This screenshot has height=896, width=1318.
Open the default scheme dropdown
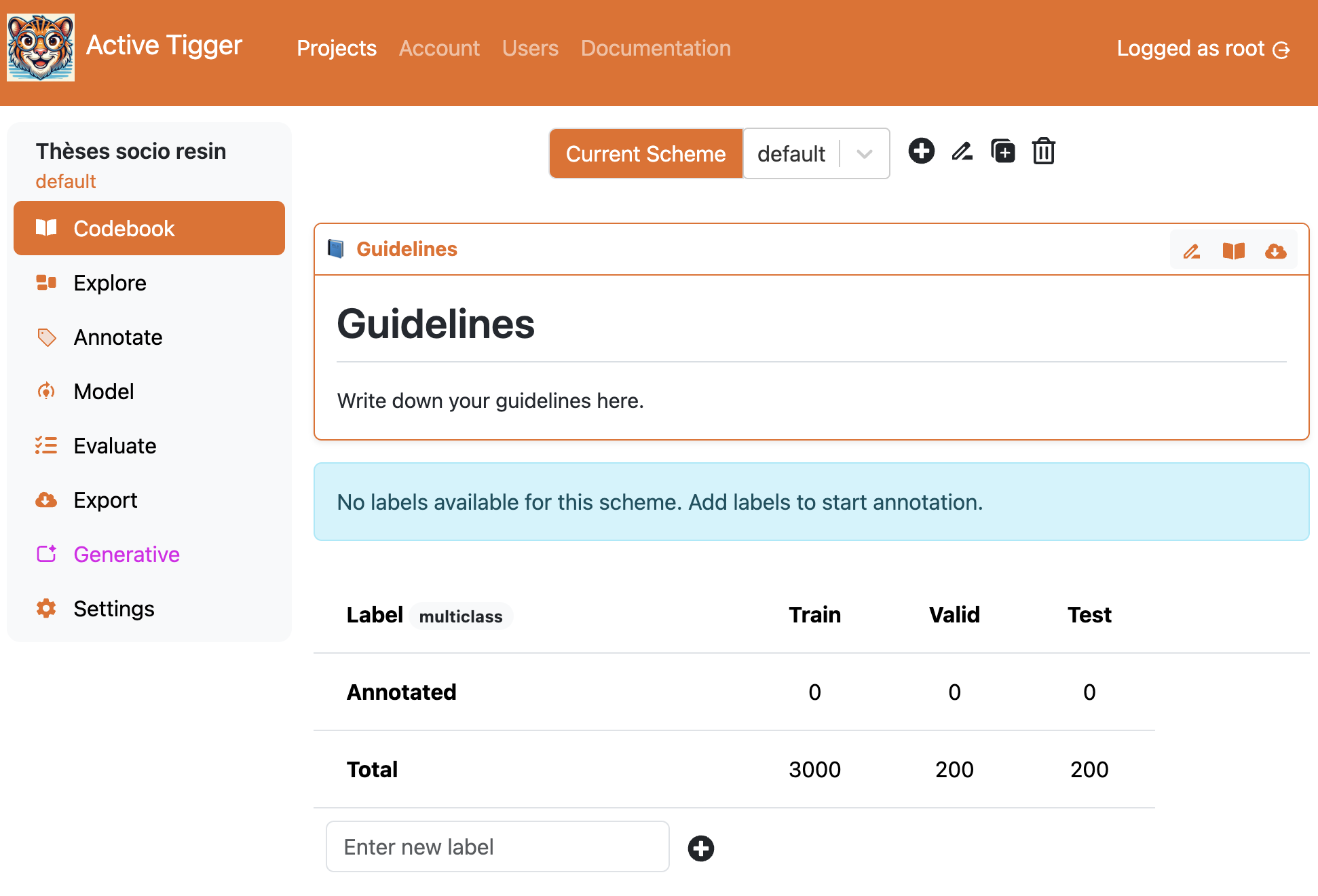coord(791,154)
